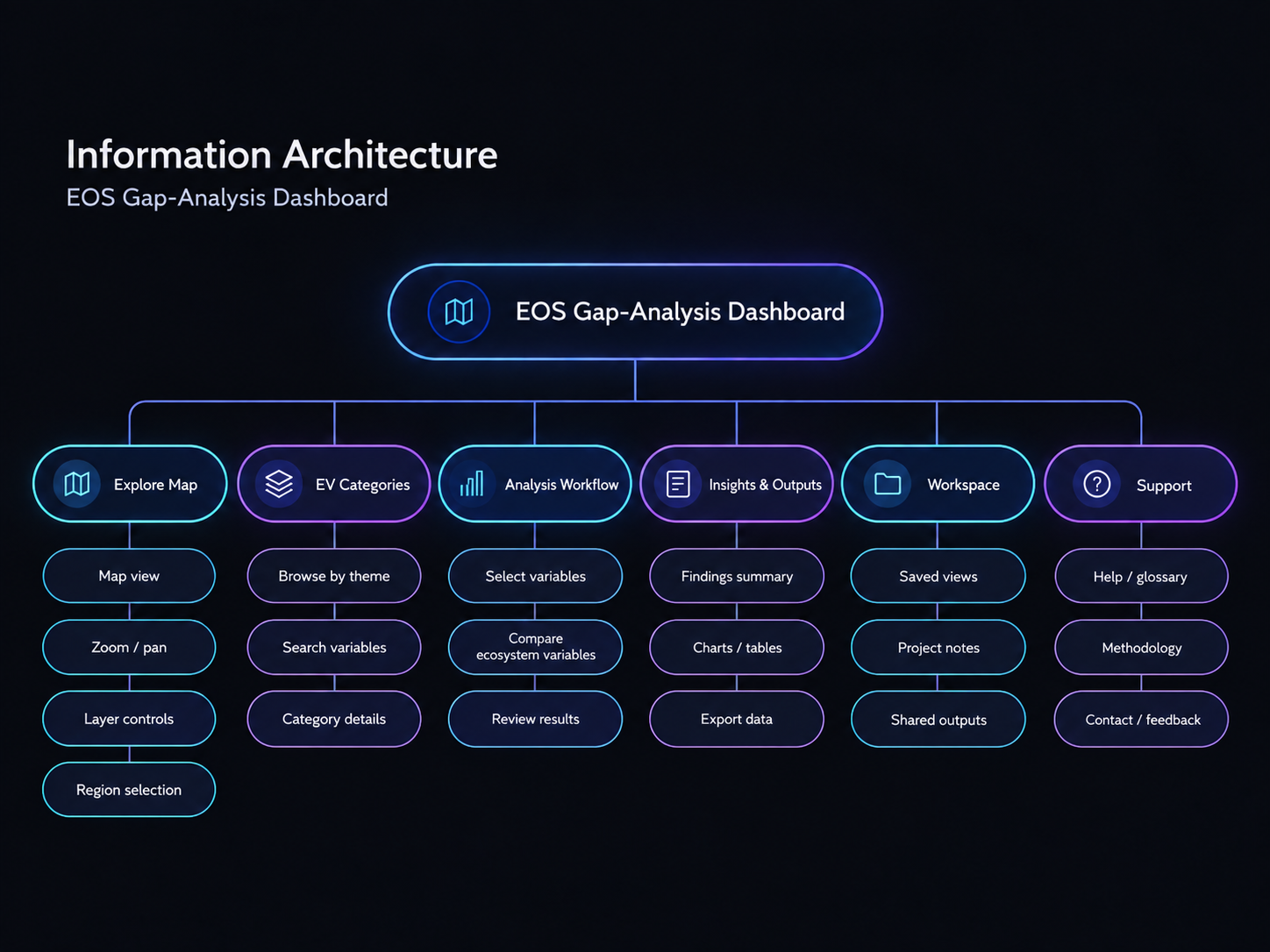Click the stacked layers icon beside EV Categories
The image size is (1270, 952).
point(279,484)
